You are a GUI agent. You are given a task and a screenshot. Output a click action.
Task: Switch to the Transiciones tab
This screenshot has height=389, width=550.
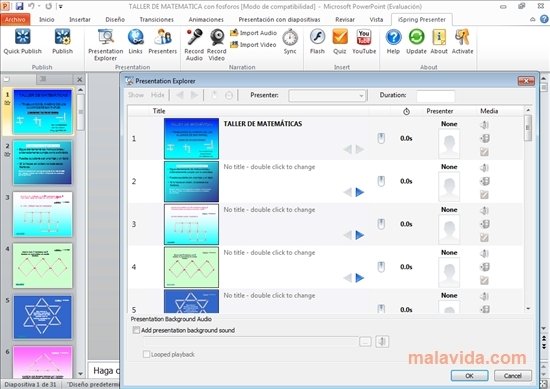(156, 20)
